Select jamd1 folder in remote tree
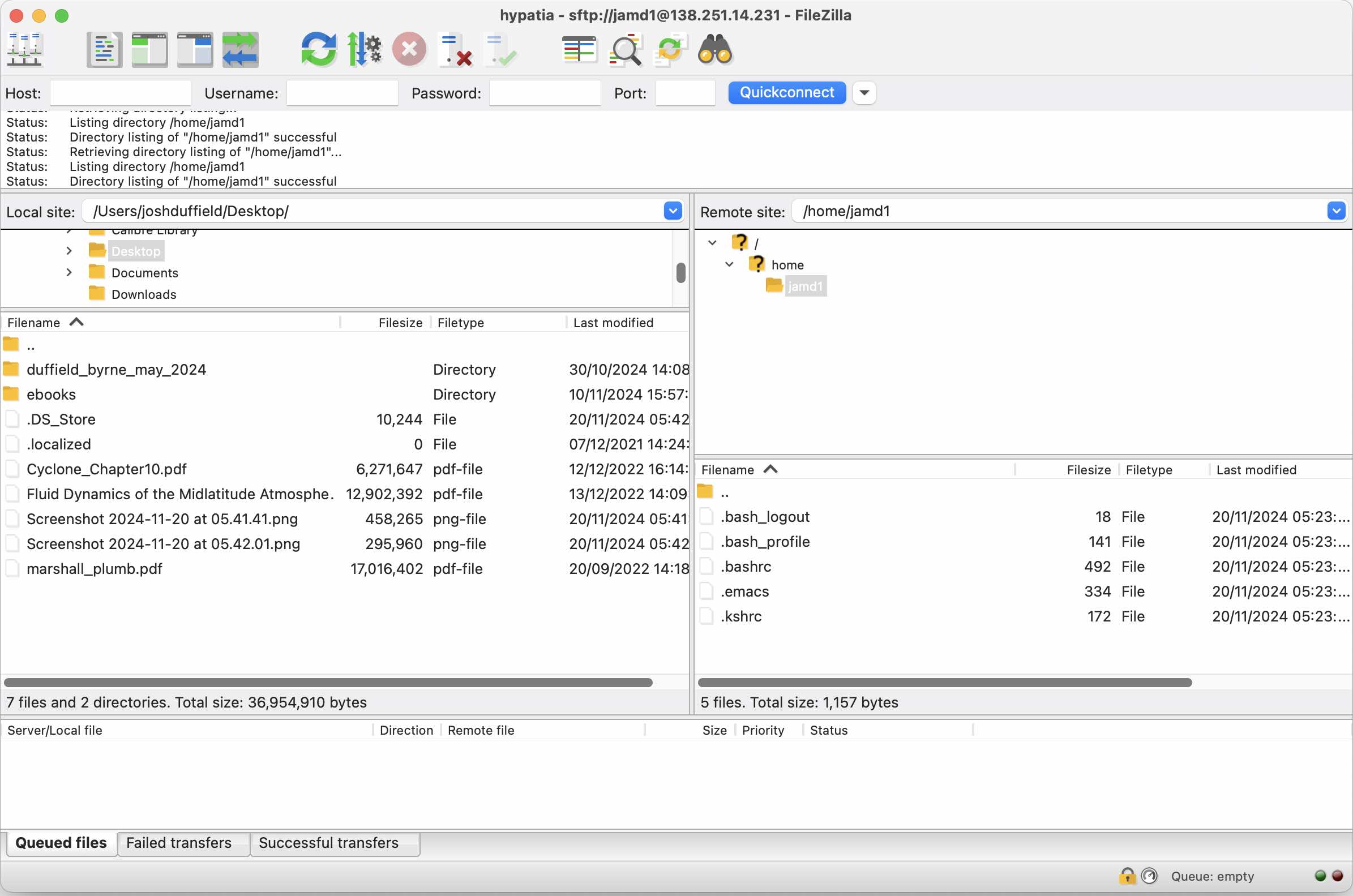 (x=804, y=286)
